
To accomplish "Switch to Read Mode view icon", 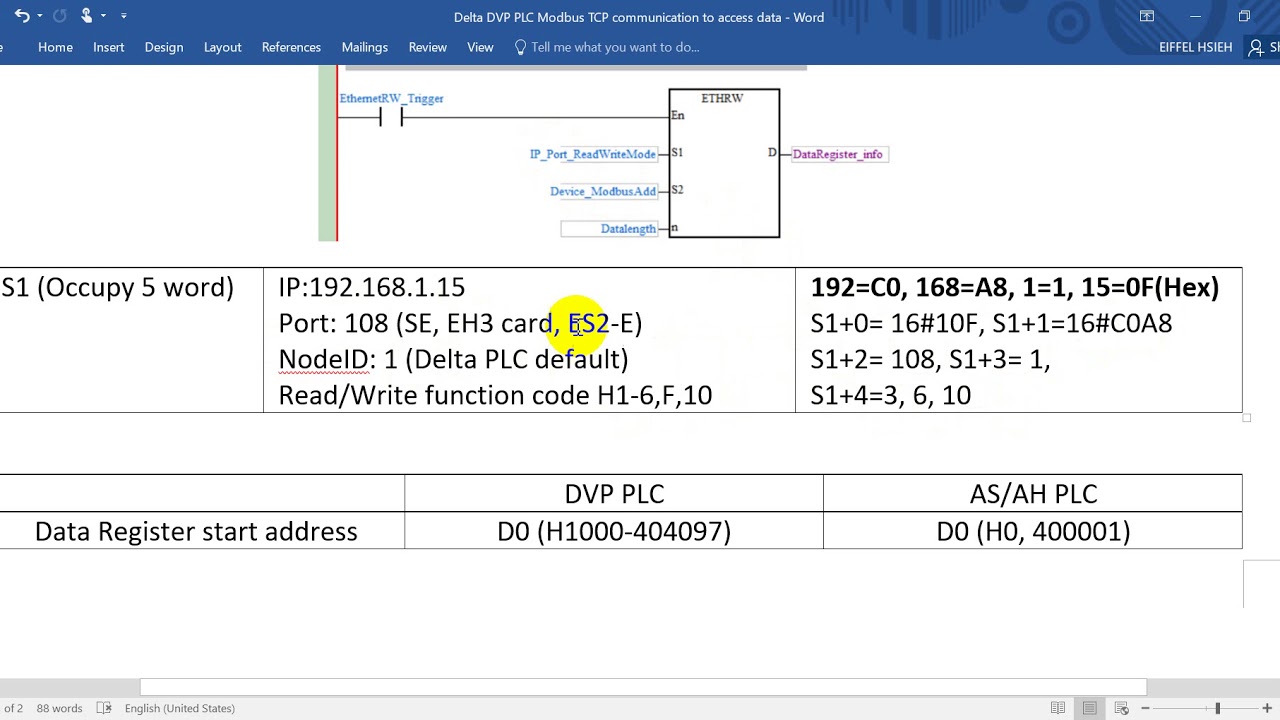I will tap(1058, 708).
